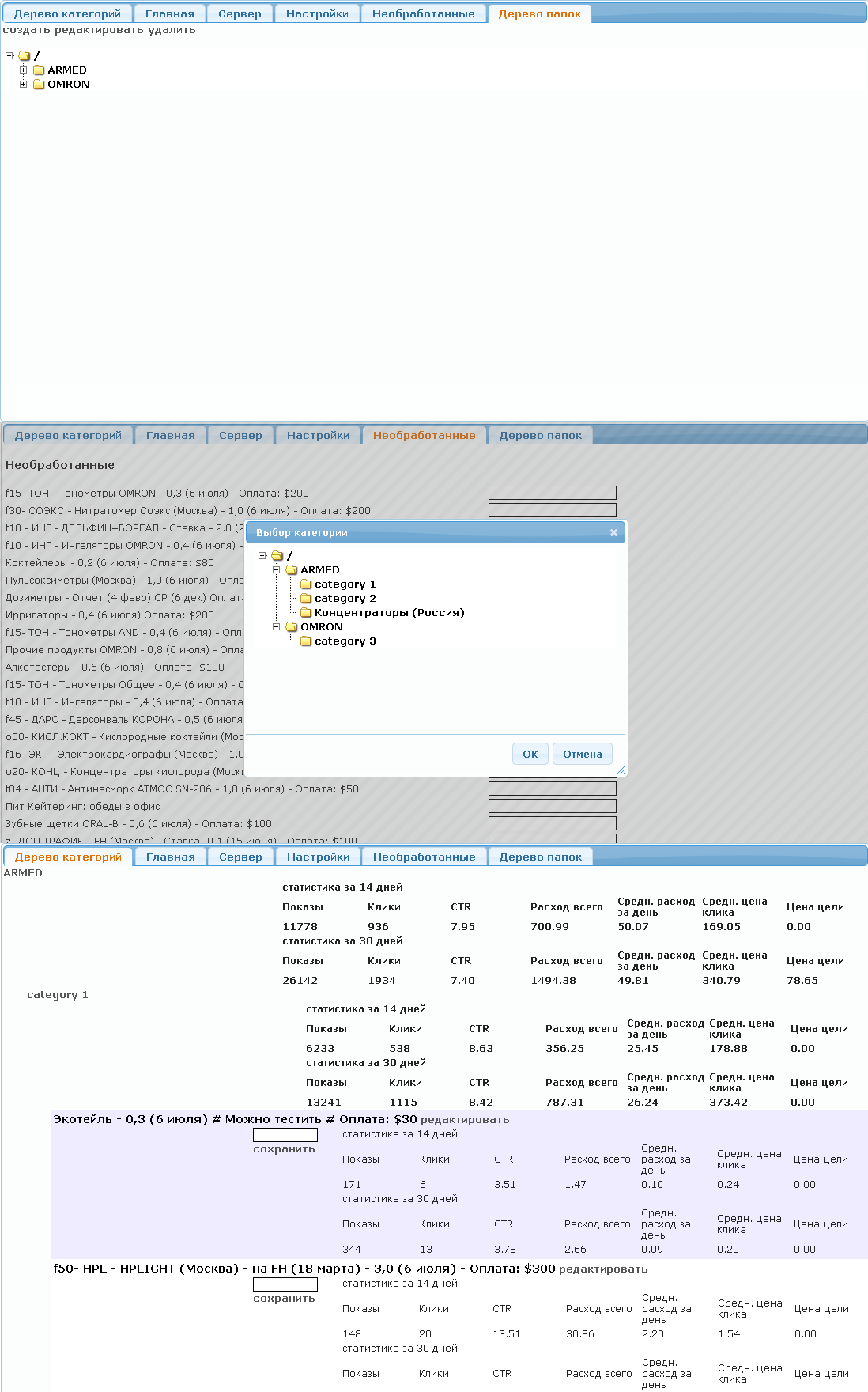Open Необработанные tab above the ARMED statistics

tap(424, 857)
